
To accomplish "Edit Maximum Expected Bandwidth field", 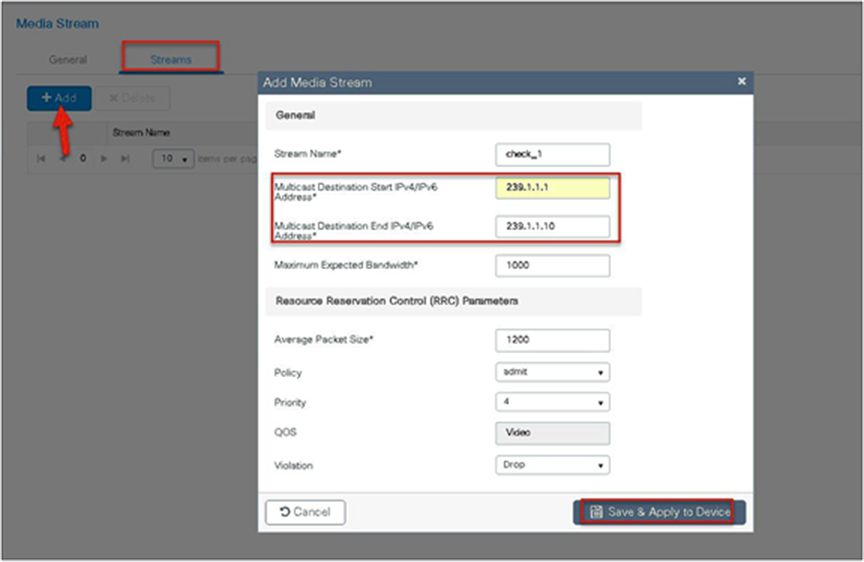I will (553, 266).
